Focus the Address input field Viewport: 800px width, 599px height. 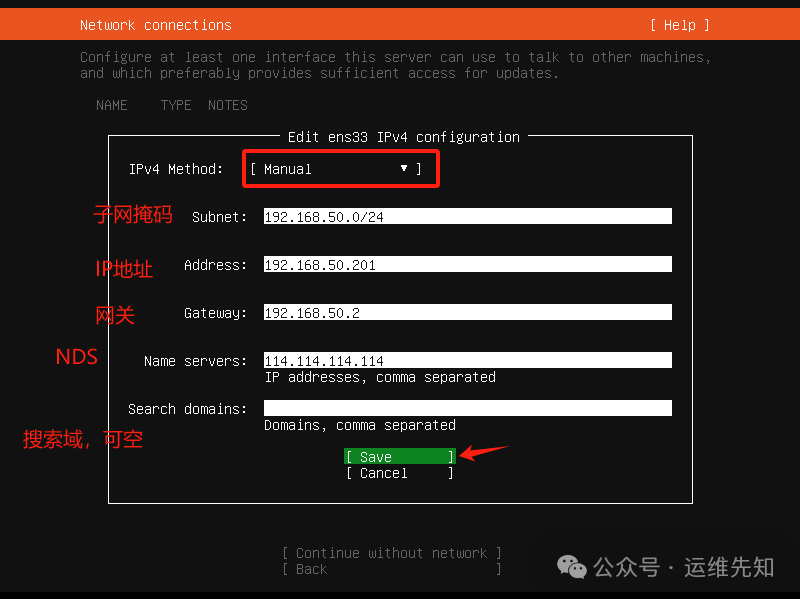[x=467, y=264]
